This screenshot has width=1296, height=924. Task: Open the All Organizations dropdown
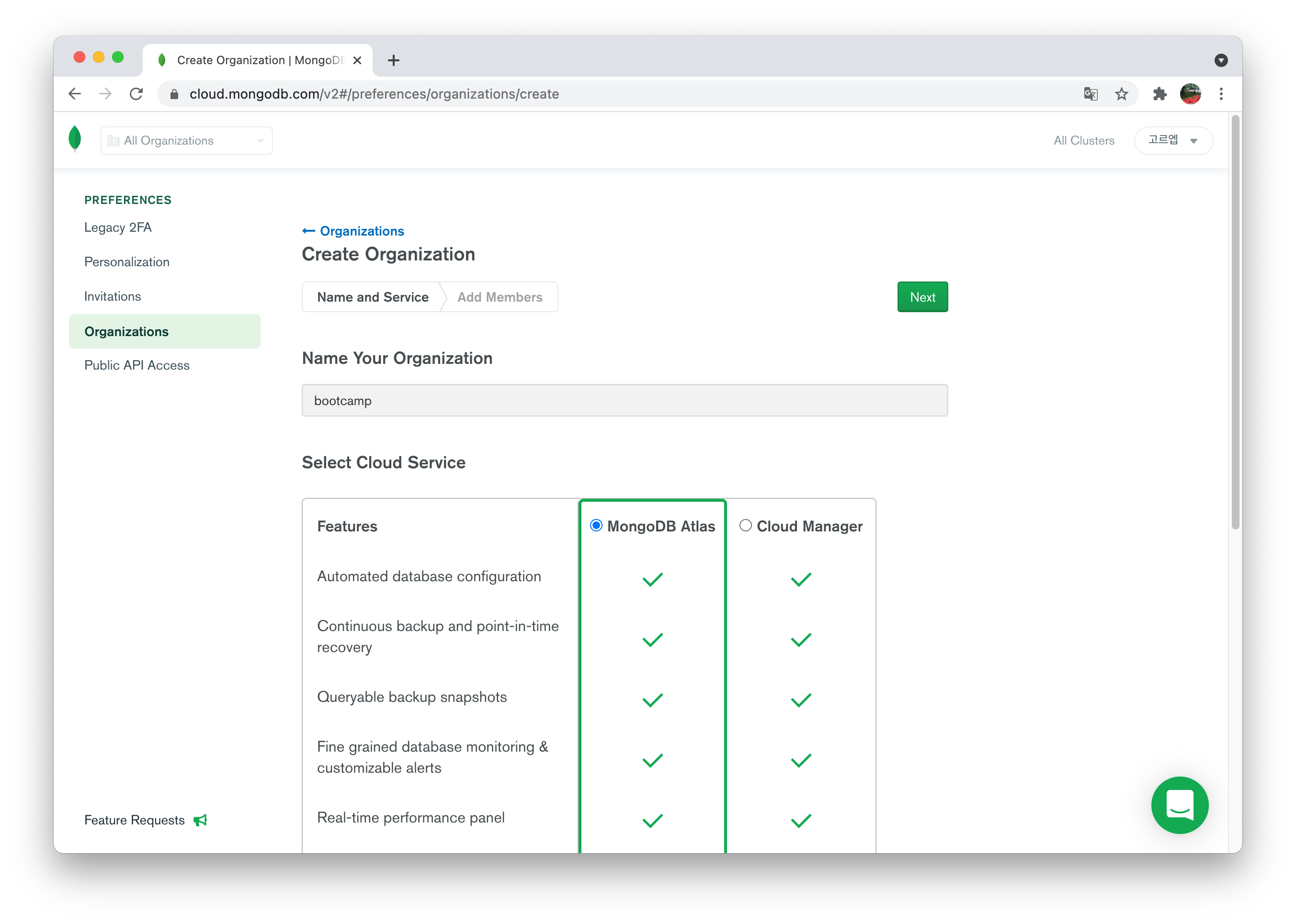[187, 141]
